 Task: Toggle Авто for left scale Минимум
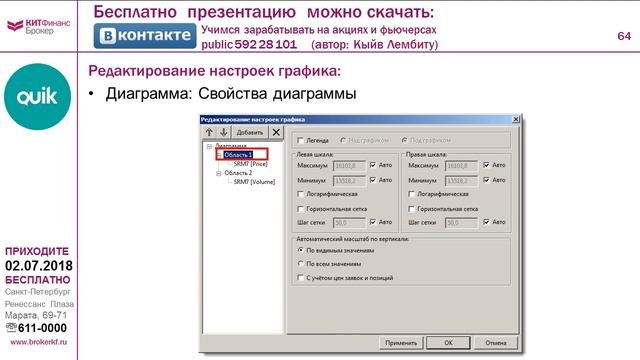[x=373, y=180]
